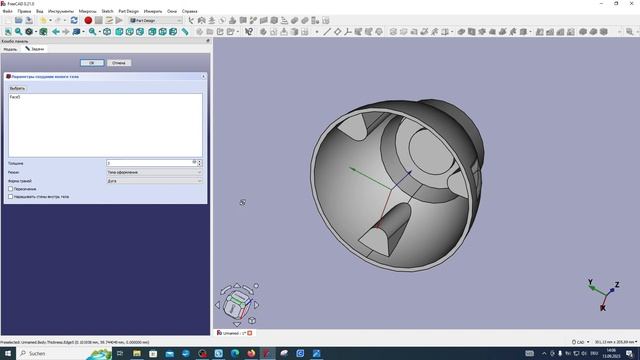Open the Правка menu

point(24,11)
